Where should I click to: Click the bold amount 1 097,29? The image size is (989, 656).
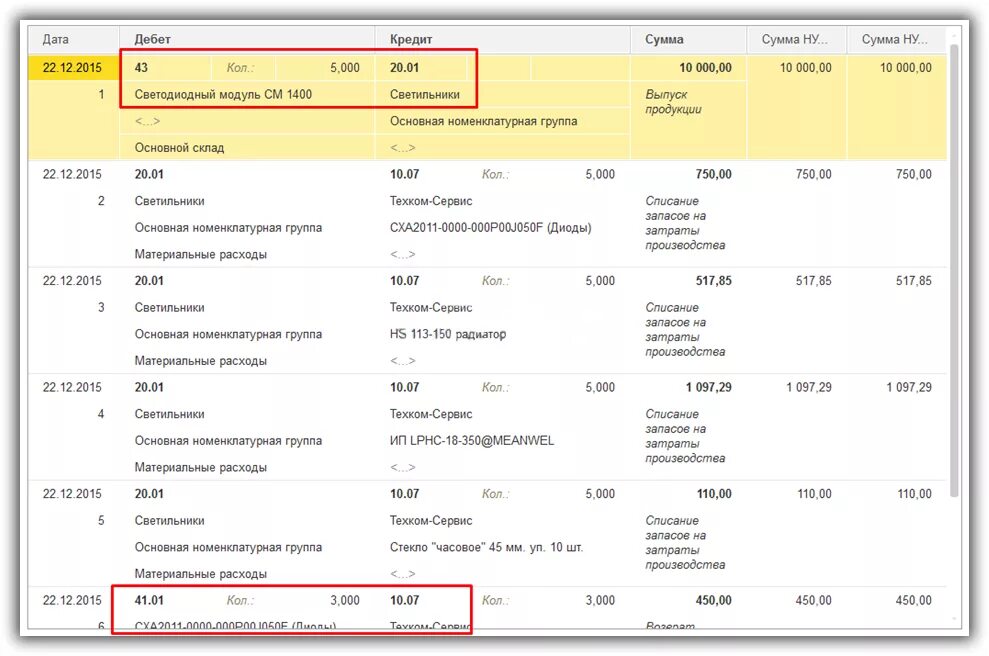pyautogui.click(x=708, y=387)
